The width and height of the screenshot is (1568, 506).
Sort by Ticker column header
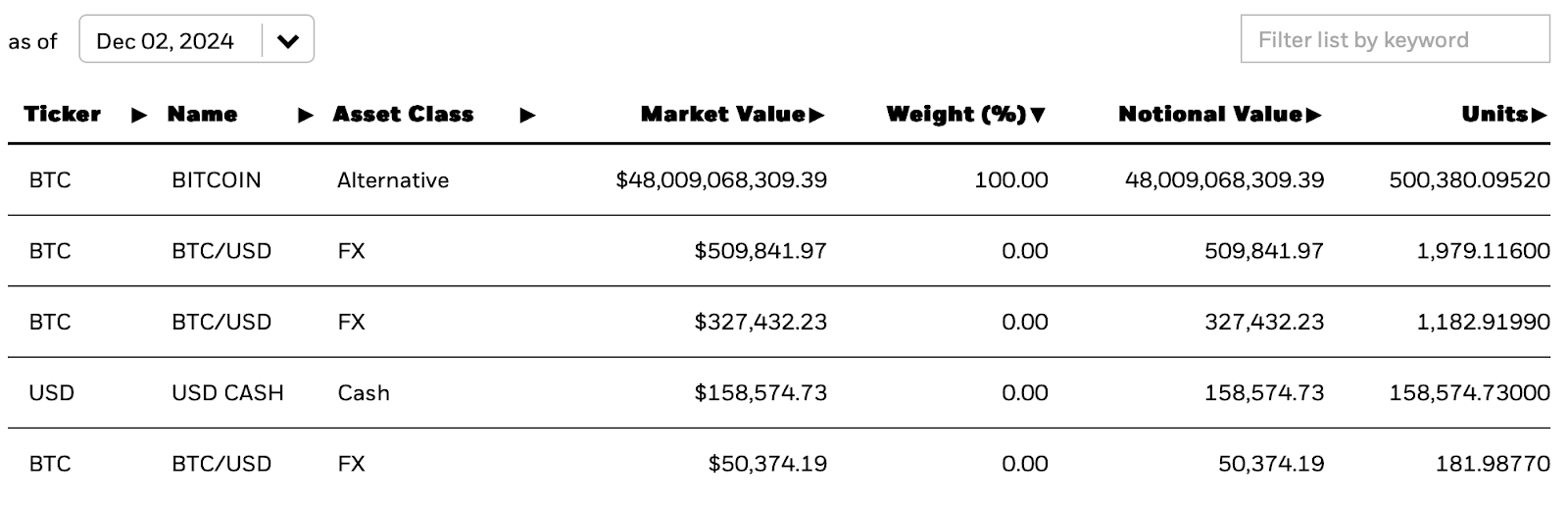[x=62, y=115]
